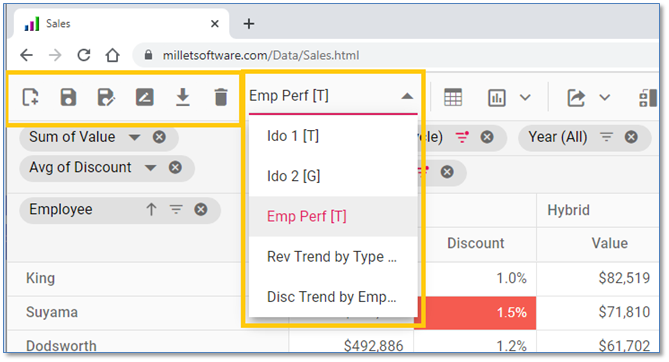
Task: Remove the second-row chip beside the menu
Action: coord(447,172)
